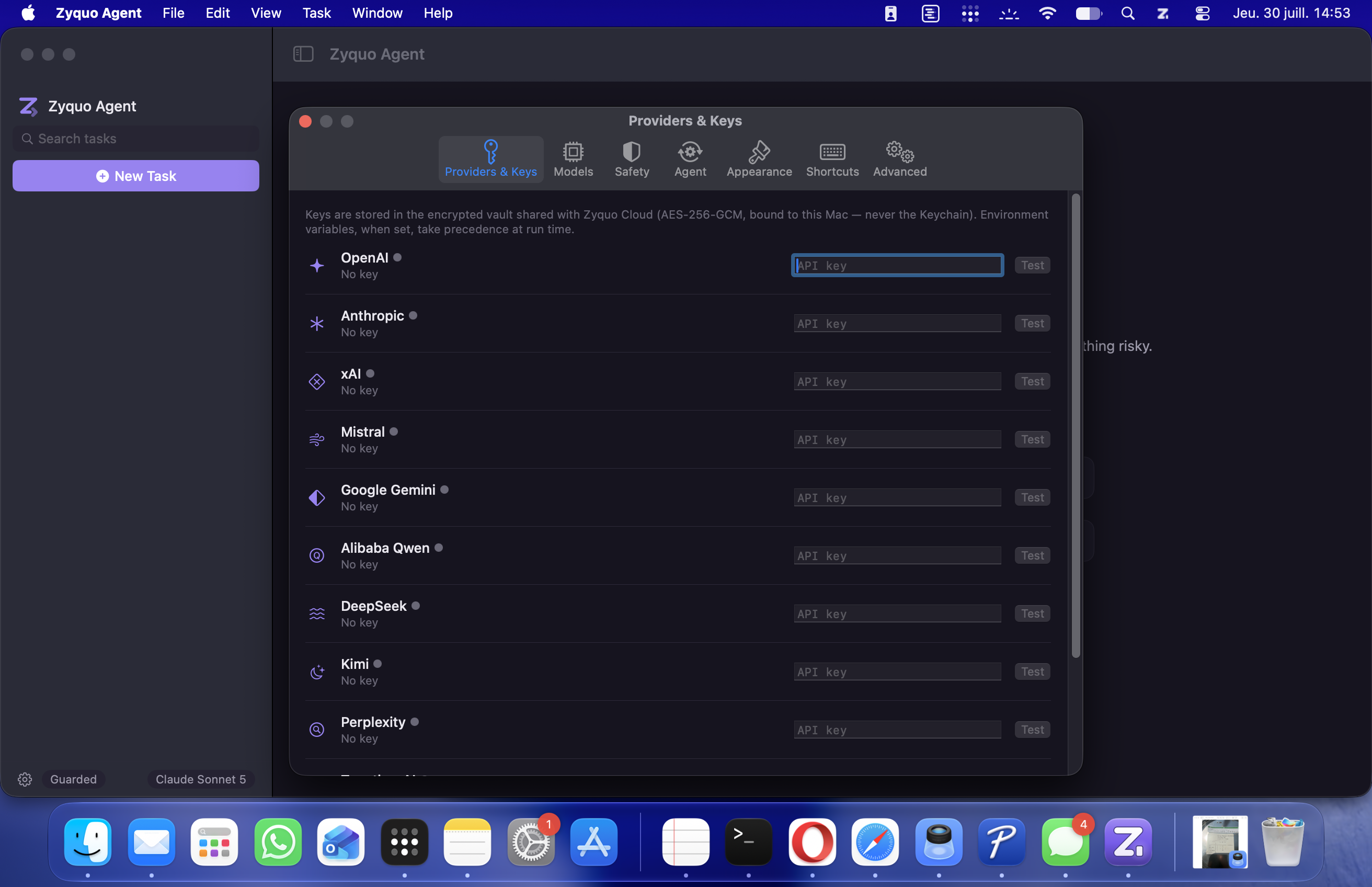
Task: Toggle the sidebar panel icon
Action: pos(303,54)
